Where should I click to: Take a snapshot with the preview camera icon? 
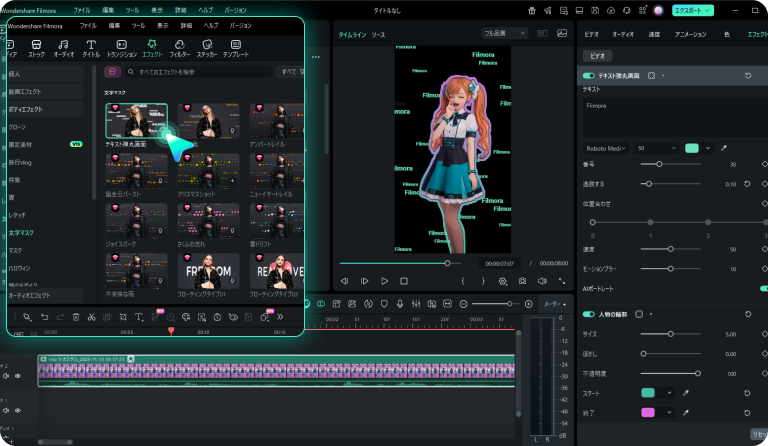click(x=522, y=282)
